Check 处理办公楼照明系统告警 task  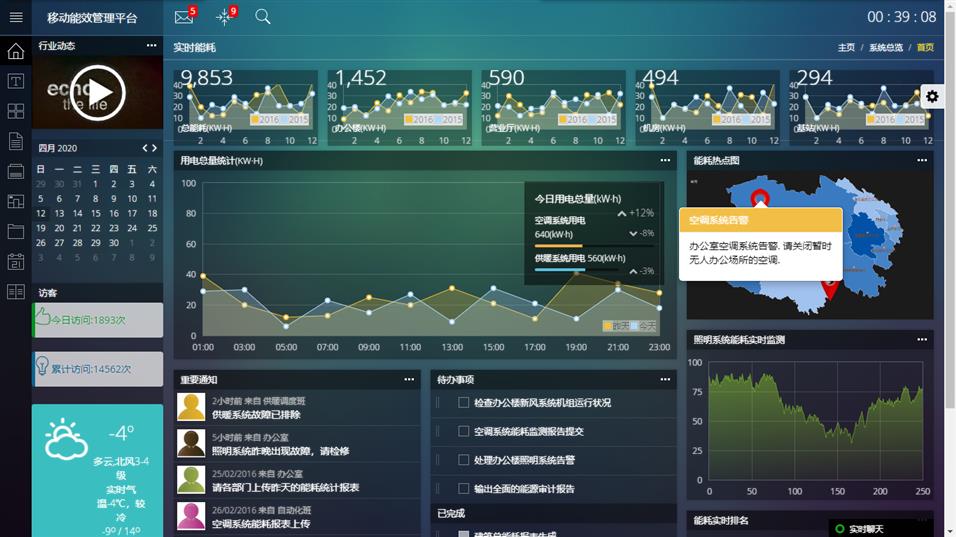(463, 460)
